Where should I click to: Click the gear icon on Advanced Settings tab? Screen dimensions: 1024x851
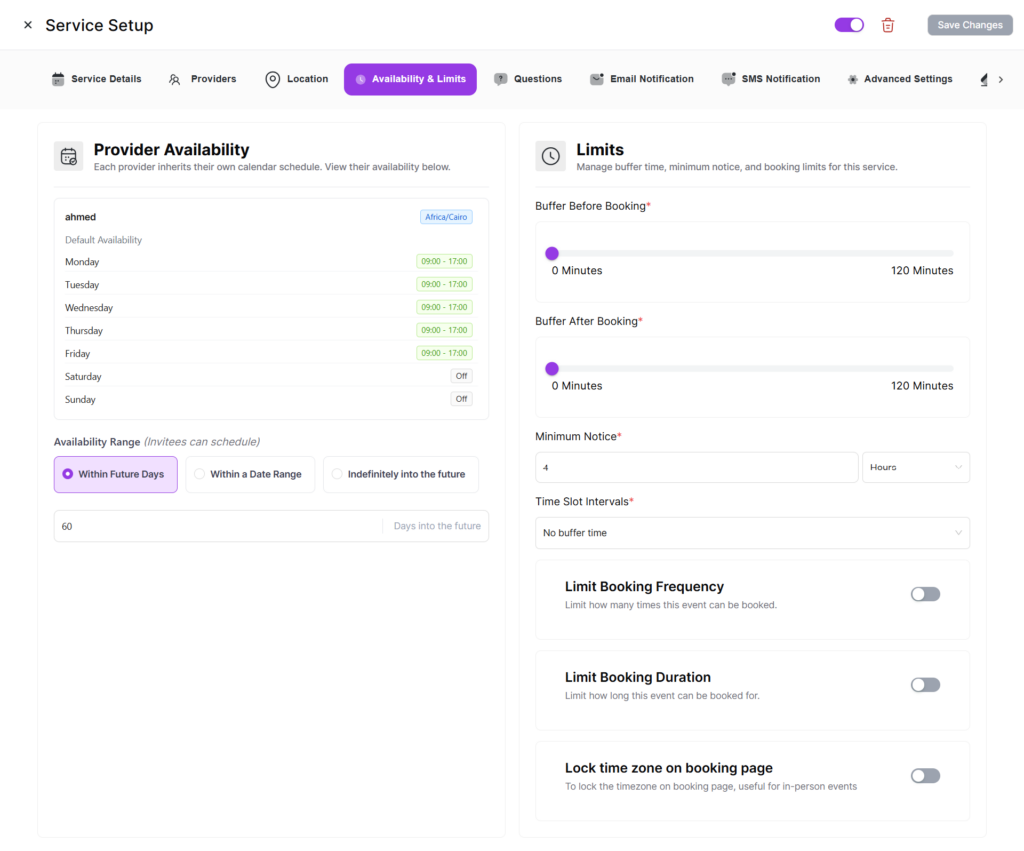852,79
